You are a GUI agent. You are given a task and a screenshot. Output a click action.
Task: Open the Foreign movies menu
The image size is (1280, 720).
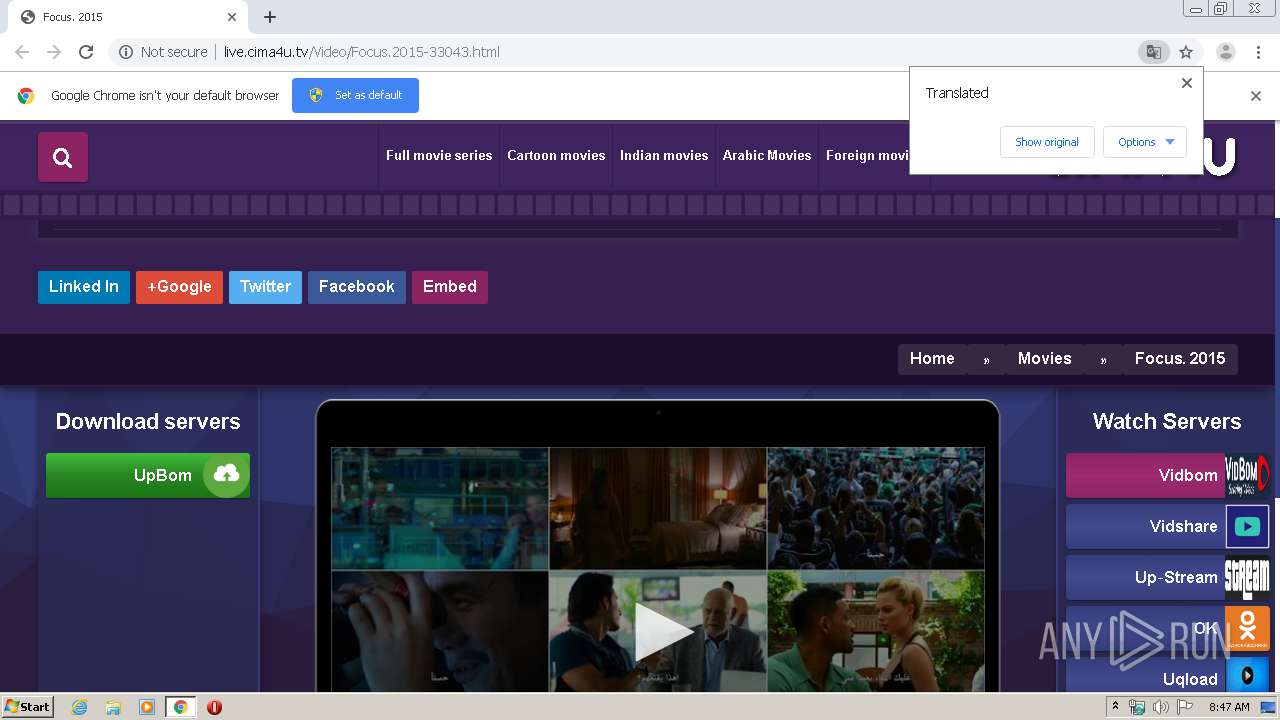(867, 155)
